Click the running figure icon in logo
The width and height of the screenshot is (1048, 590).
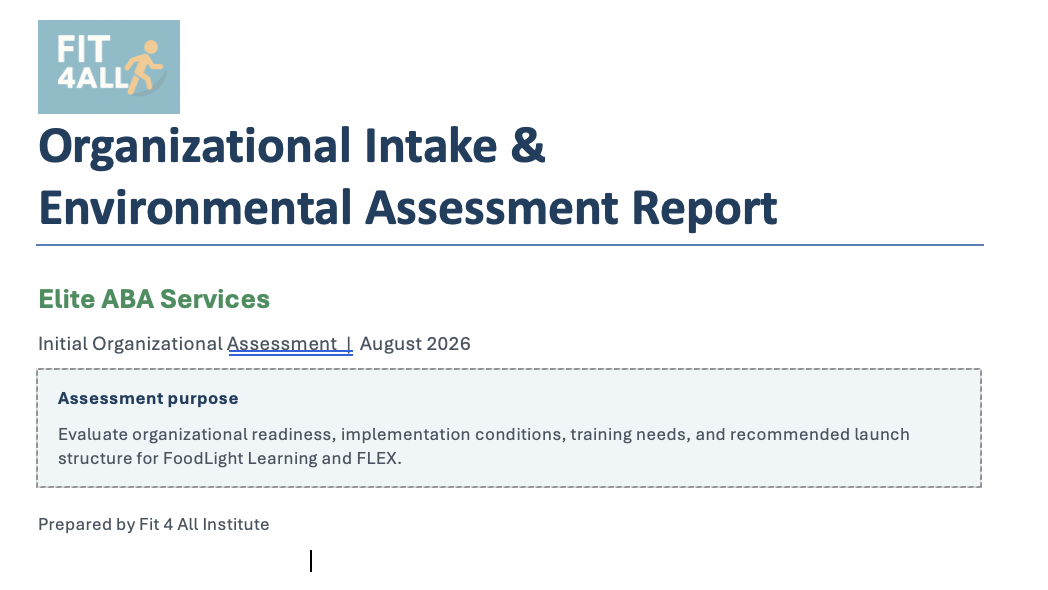[144, 67]
